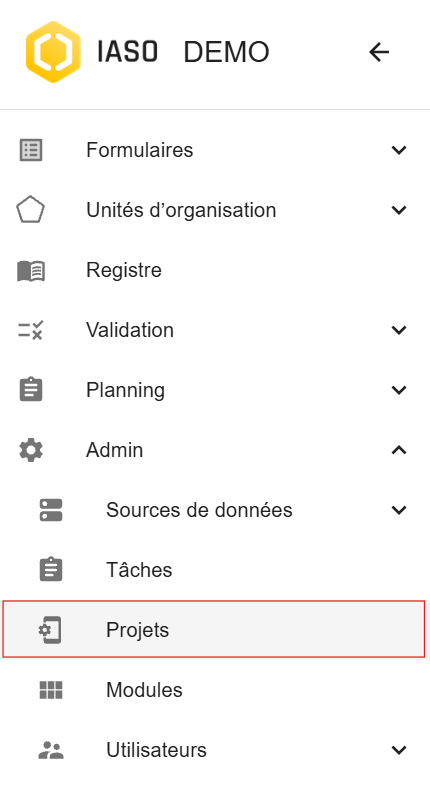Image resolution: width=430 pixels, height=787 pixels.
Task: Select the highlighted Projets item
Action: (214, 629)
